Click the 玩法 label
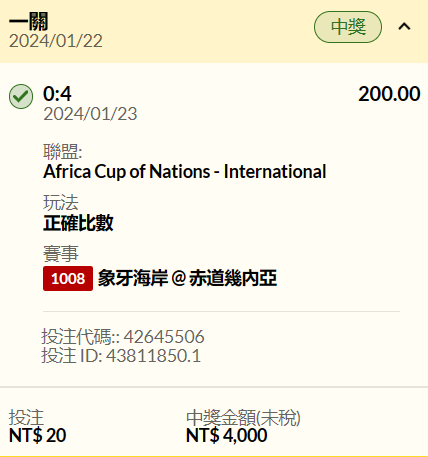 click(x=61, y=203)
